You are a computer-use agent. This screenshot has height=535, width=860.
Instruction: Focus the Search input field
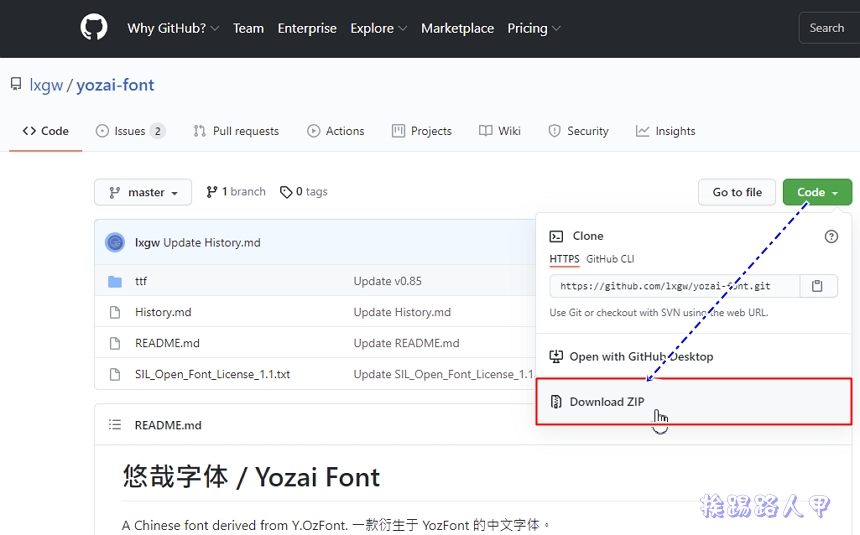pyautogui.click(x=829, y=28)
